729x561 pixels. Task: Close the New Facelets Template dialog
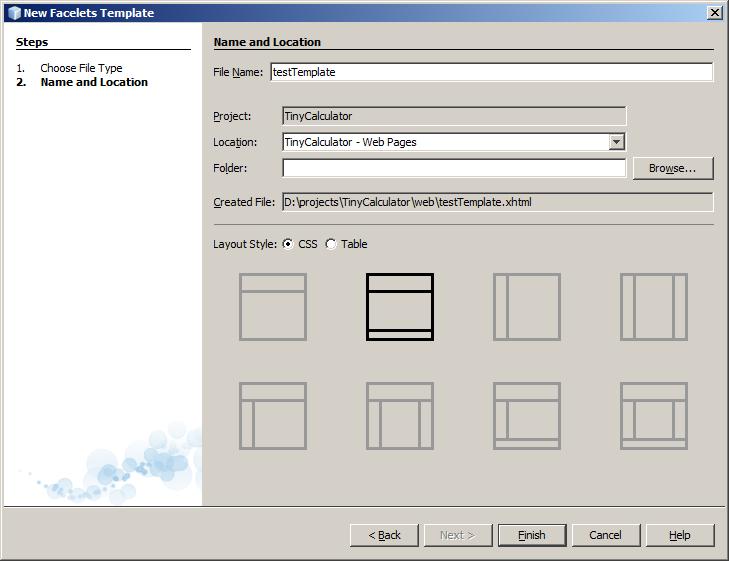point(714,12)
